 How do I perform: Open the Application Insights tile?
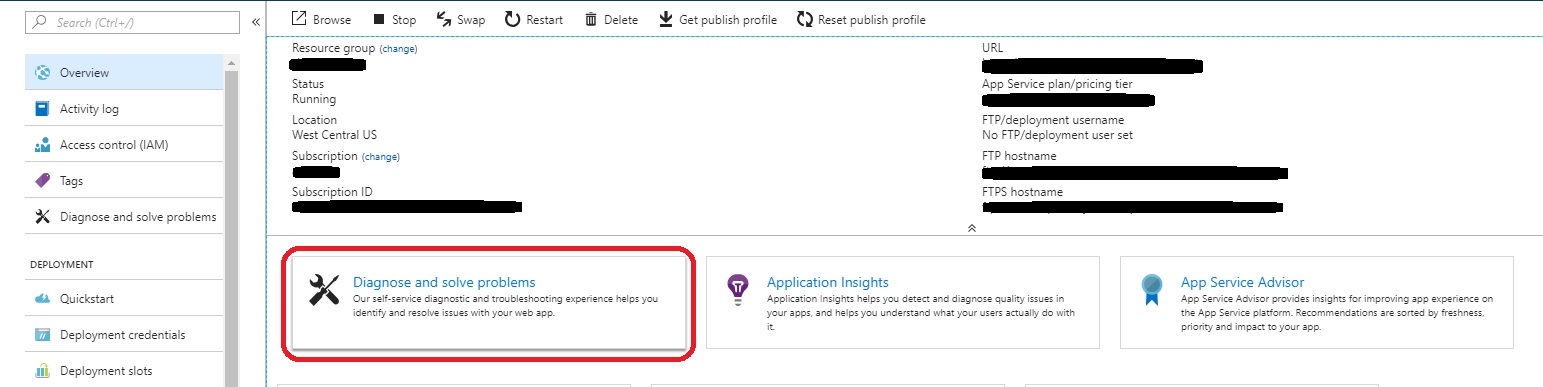(902, 302)
